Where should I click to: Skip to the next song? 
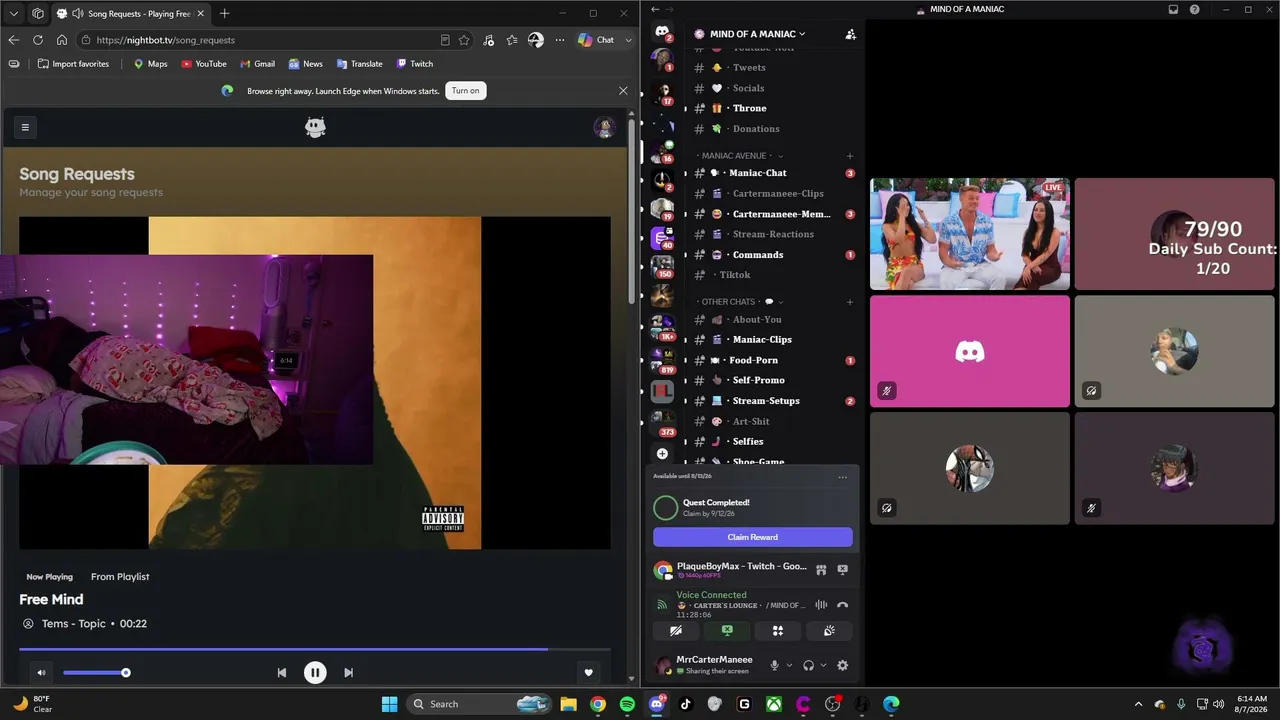click(x=348, y=673)
